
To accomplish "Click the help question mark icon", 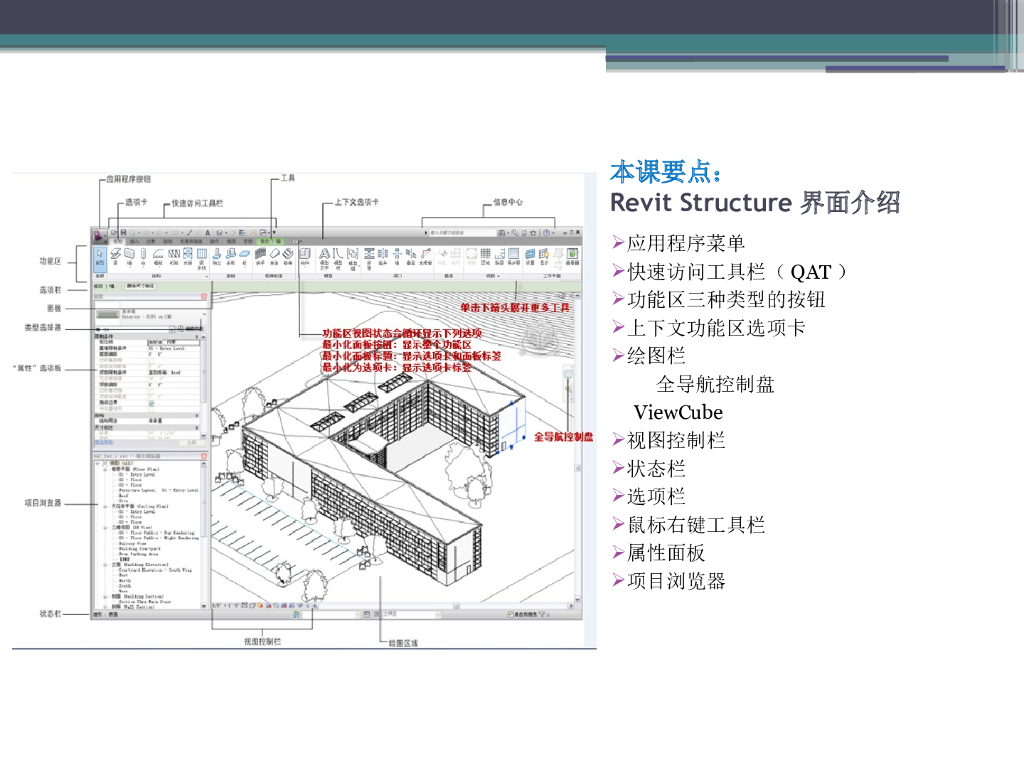I will click(547, 233).
